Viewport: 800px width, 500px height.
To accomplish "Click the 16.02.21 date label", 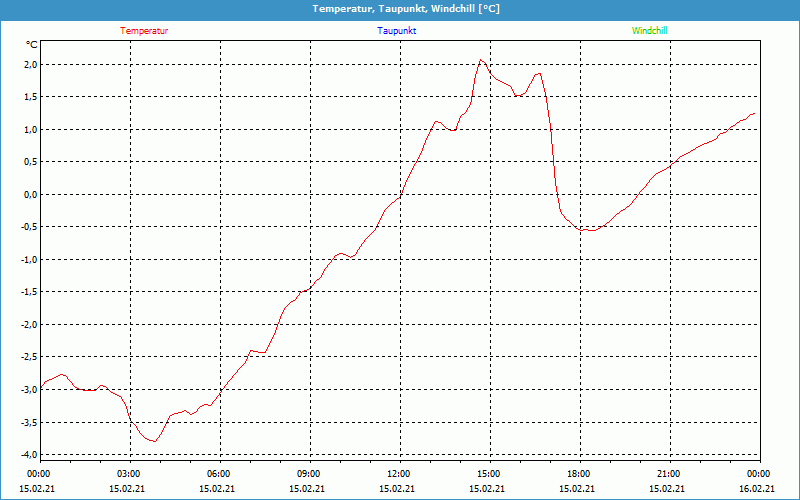I will pos(758,489).
